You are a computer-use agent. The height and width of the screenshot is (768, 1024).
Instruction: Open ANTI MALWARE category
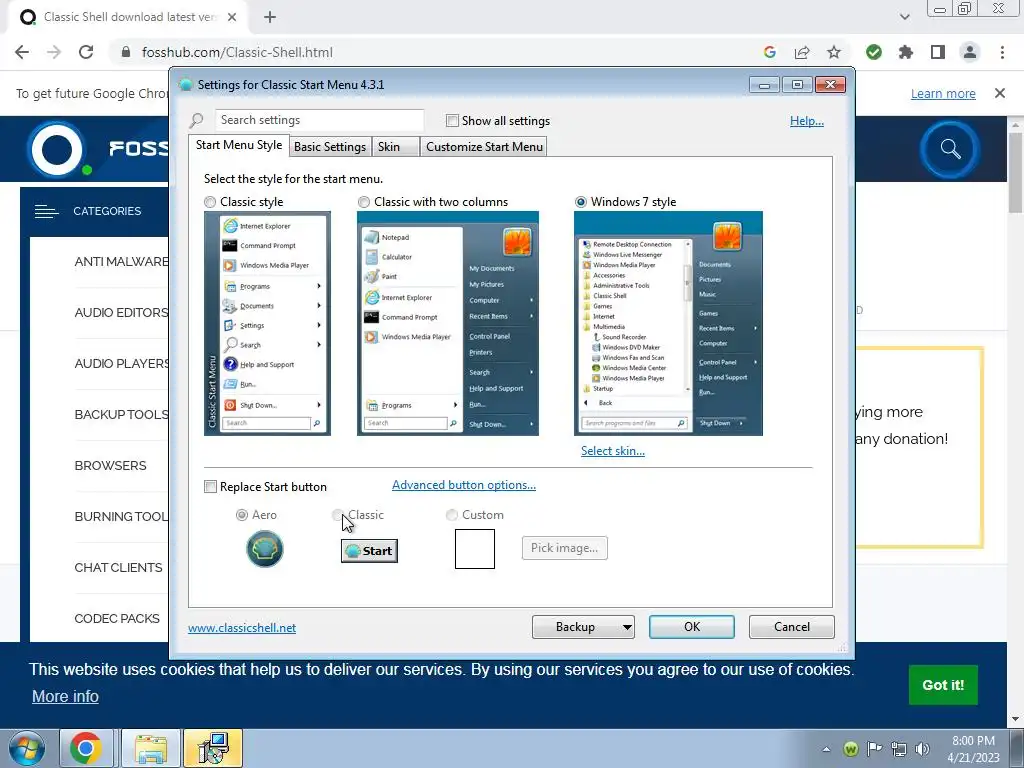[121, 262]
